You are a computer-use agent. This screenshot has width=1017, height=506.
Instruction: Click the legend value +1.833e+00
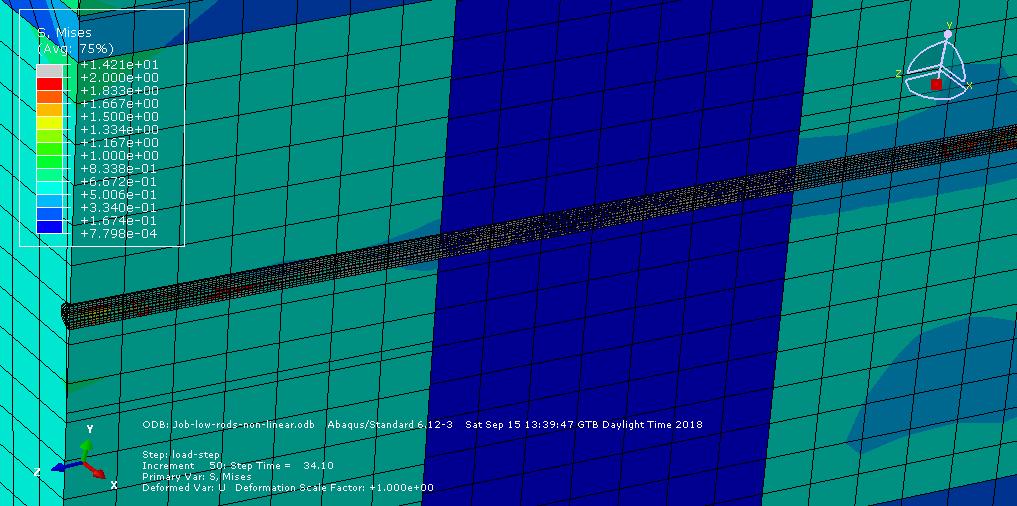[119, 91]
